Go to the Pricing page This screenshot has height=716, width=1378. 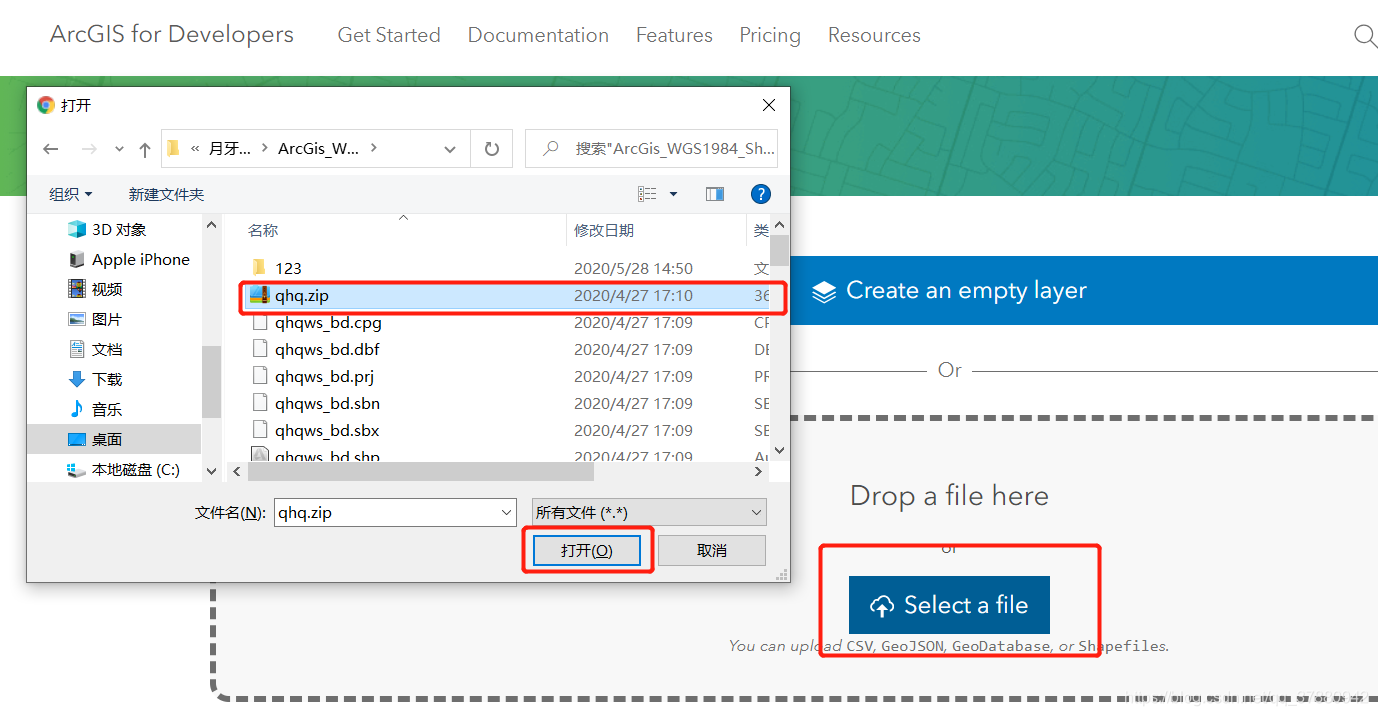[x=769, y=35]
